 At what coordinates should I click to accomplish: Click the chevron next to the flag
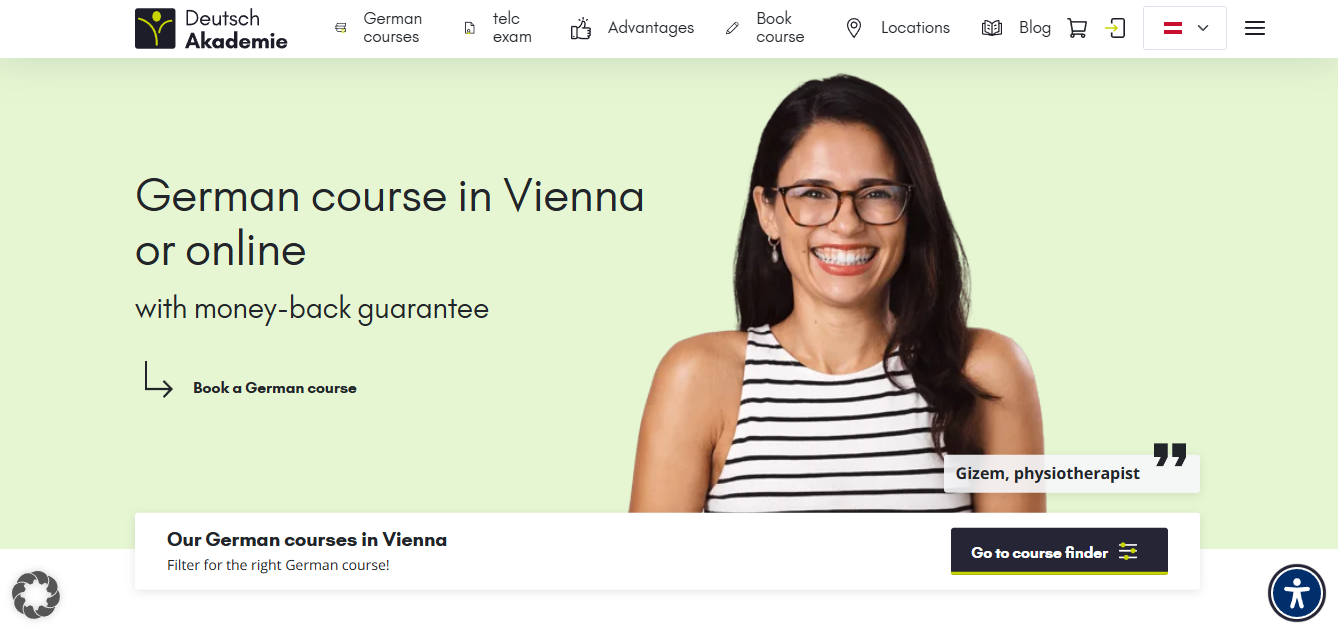click(1203, 28)
